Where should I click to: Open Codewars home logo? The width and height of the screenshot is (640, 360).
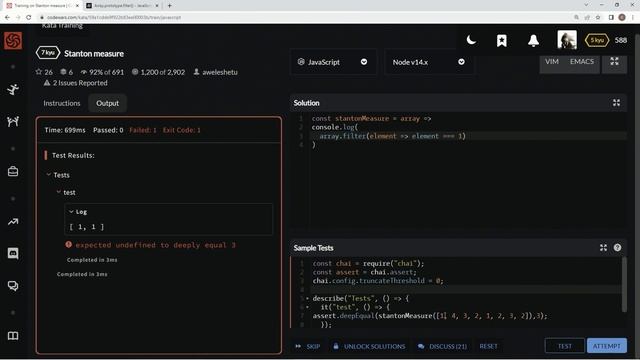(x=13, y=41)
